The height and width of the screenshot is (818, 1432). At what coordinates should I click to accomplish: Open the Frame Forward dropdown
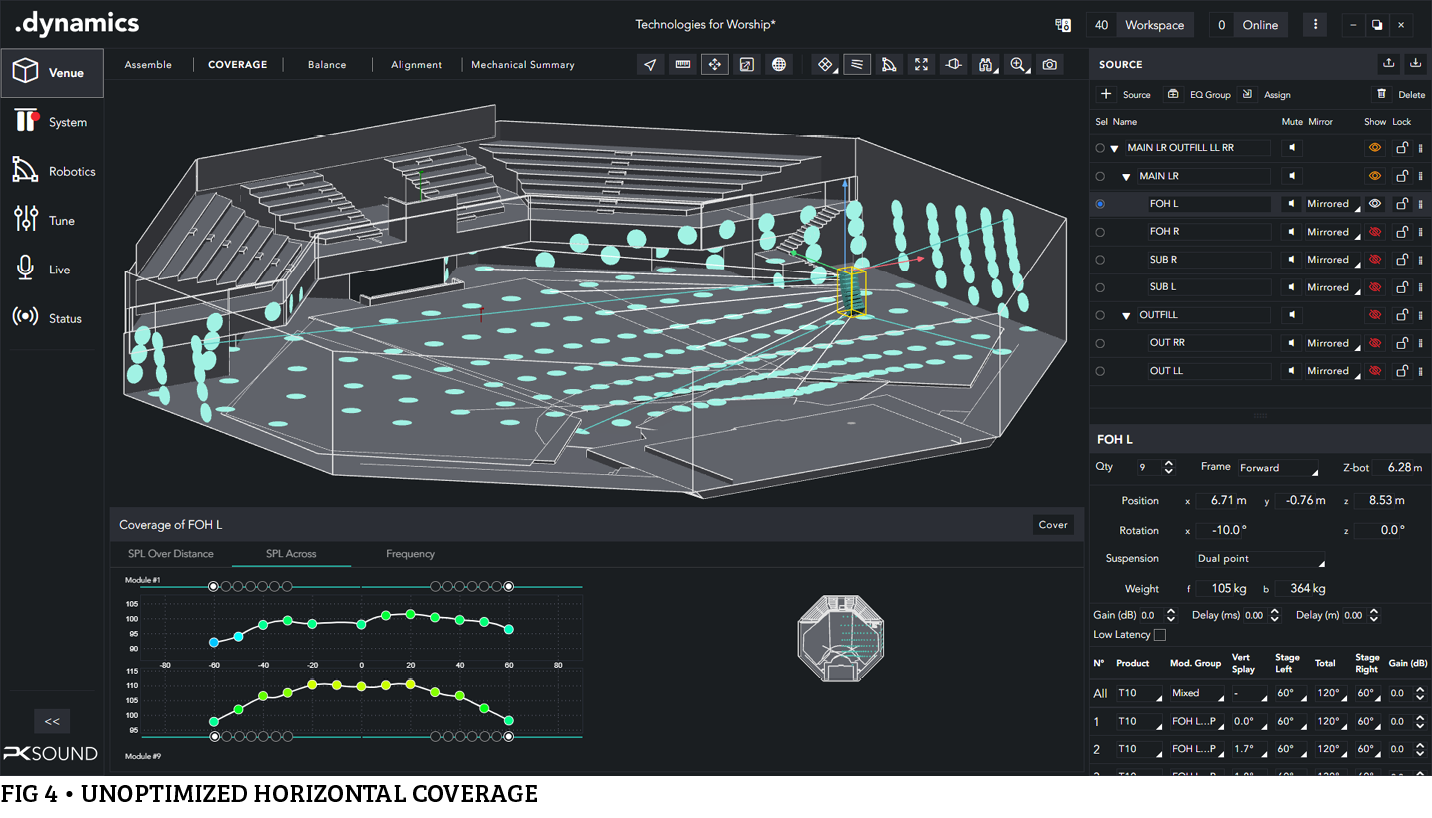1277,468
